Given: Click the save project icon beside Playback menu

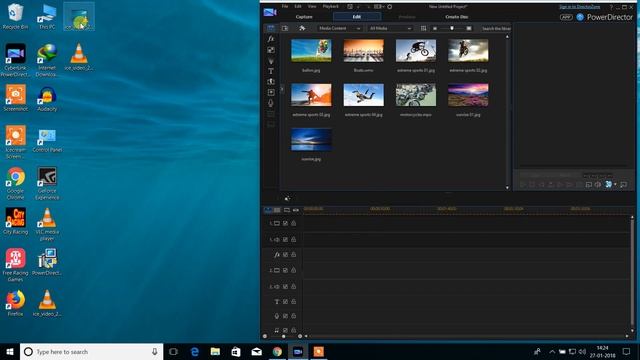Looking at the screenshot, I should tap(350, 7).
